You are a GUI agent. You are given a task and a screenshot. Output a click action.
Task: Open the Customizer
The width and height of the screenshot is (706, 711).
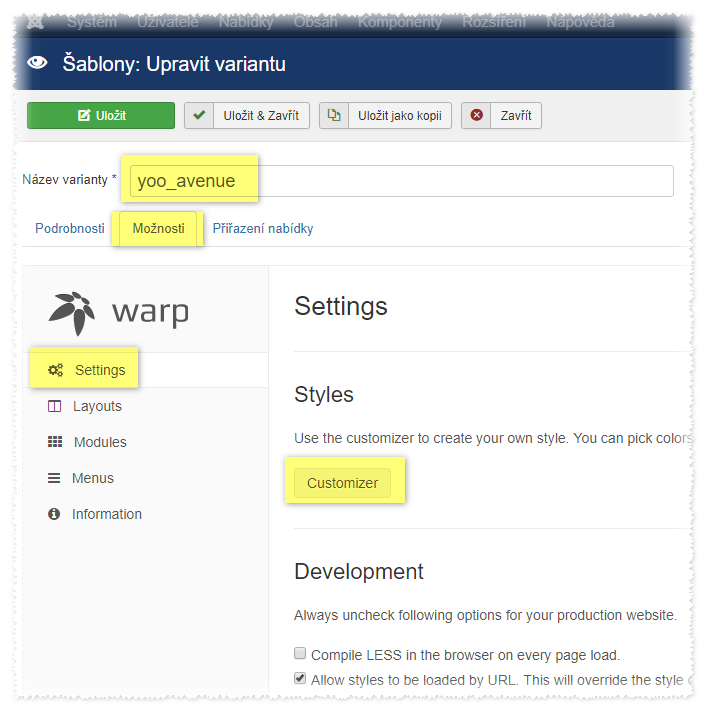click(342, 483)
